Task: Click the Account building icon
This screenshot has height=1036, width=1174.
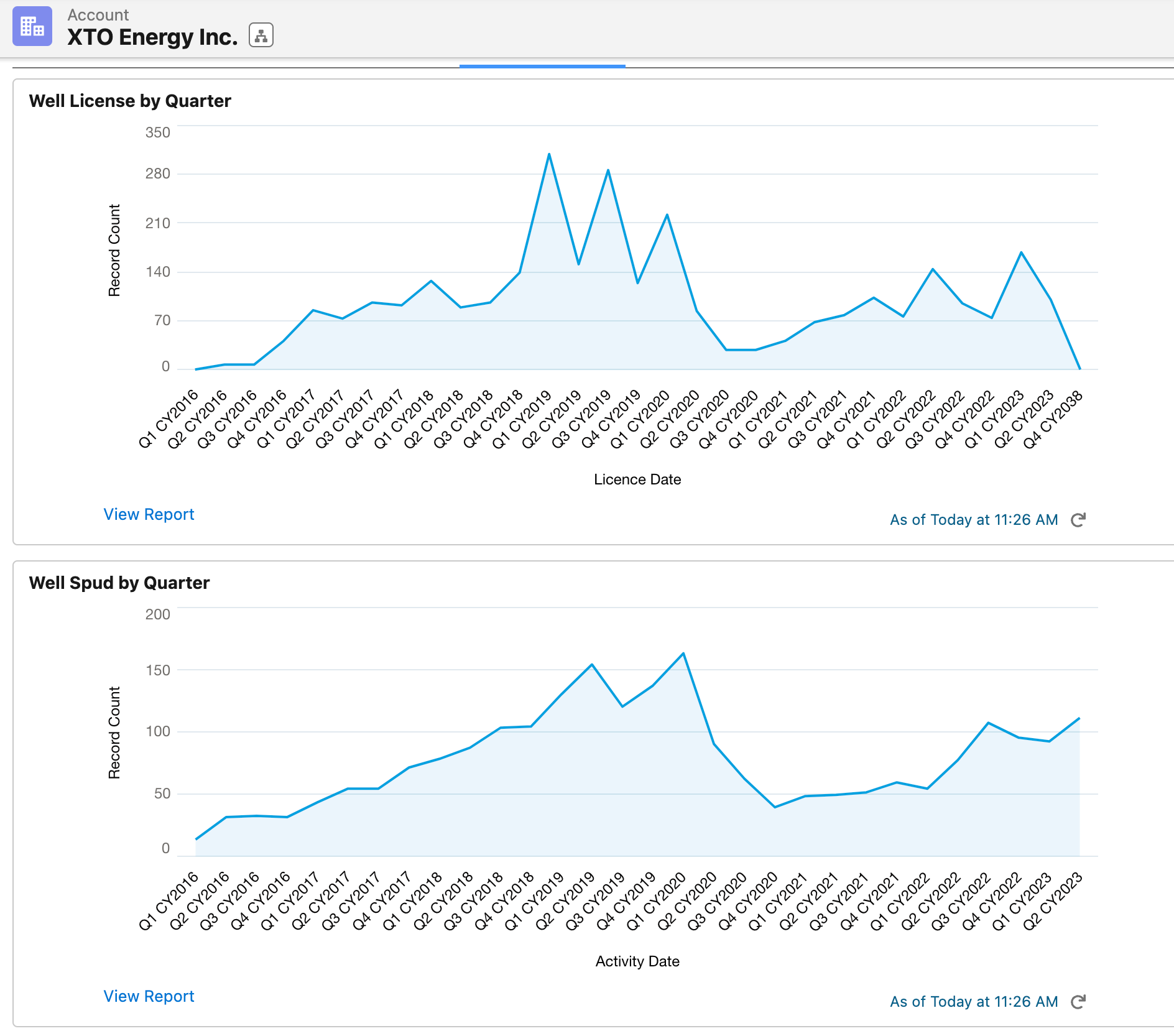Action: click(32, 27)
